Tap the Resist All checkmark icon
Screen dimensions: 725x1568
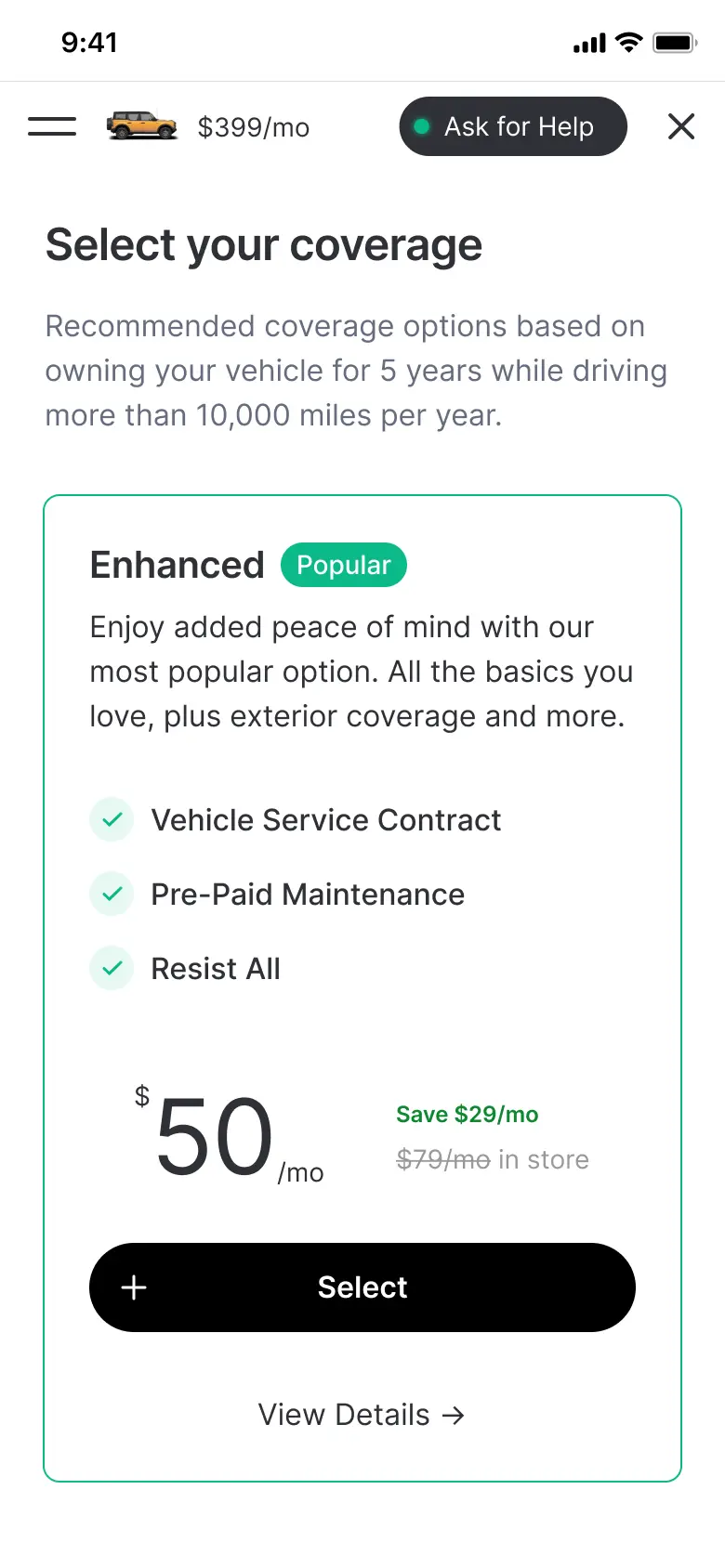(112, 968)
